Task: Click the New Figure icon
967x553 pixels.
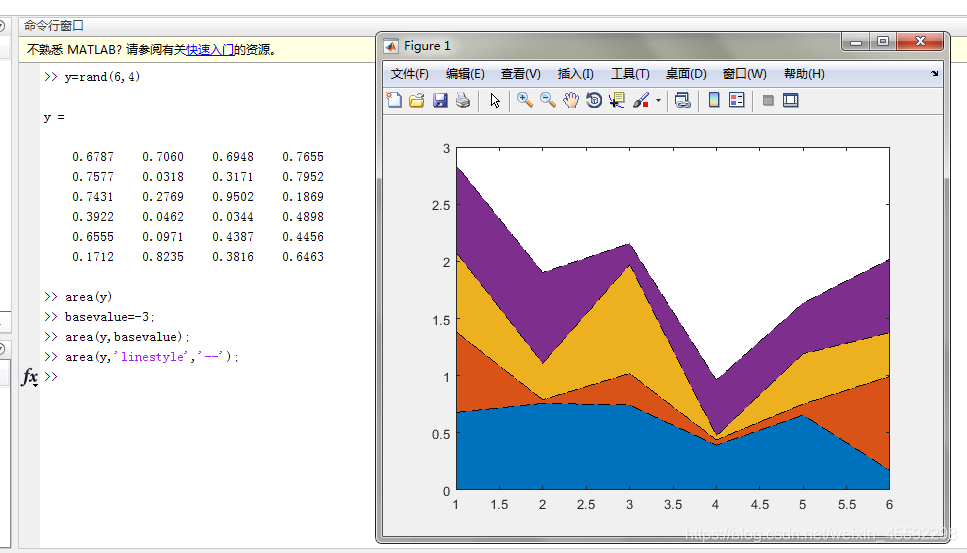Action: (x=394, y=100)
